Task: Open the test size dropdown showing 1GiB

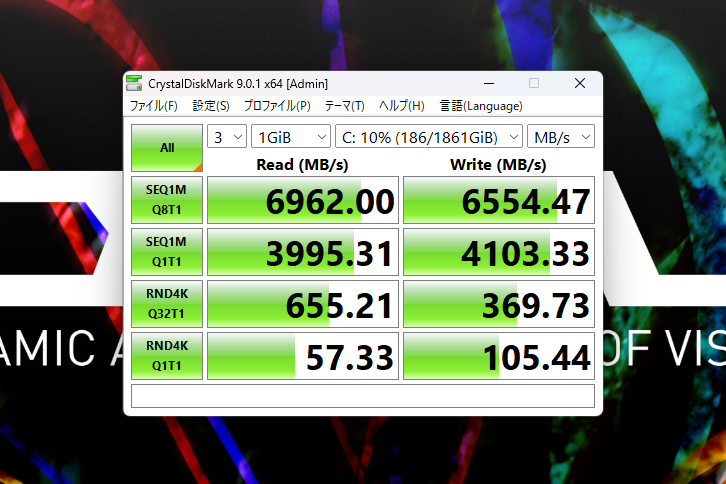Action: click(x=291, y=137)
